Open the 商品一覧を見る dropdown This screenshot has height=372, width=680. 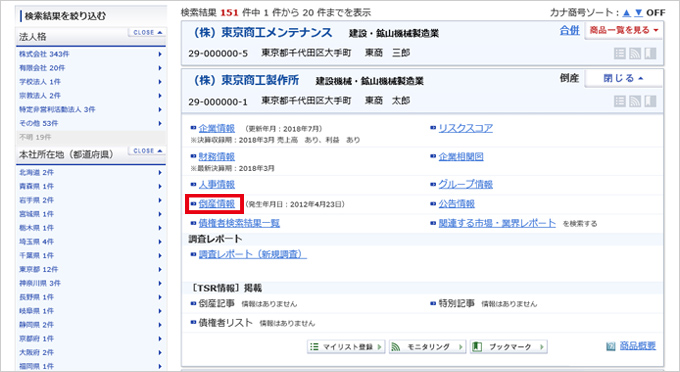pyautogui.click(x=624, y=30)
